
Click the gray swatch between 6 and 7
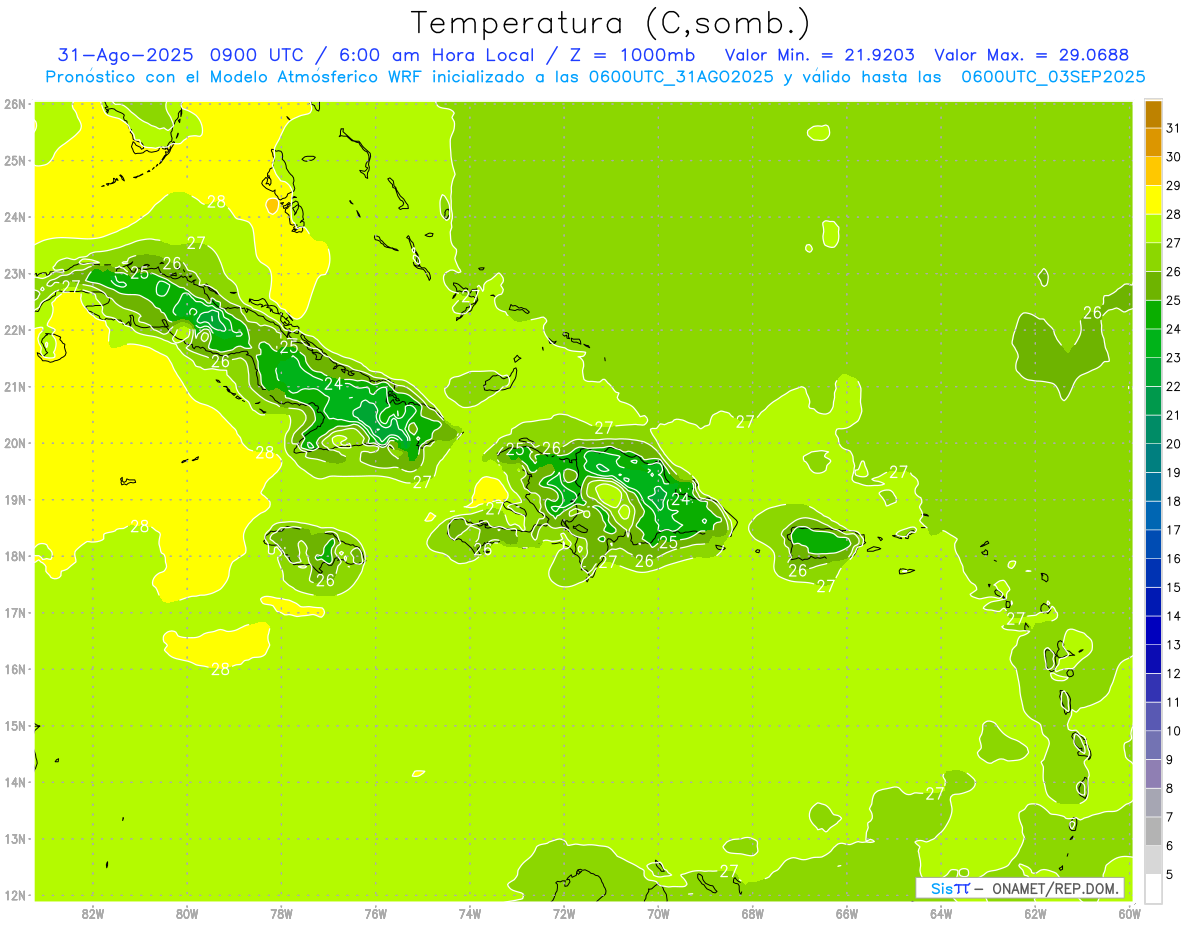(1153, 831)
